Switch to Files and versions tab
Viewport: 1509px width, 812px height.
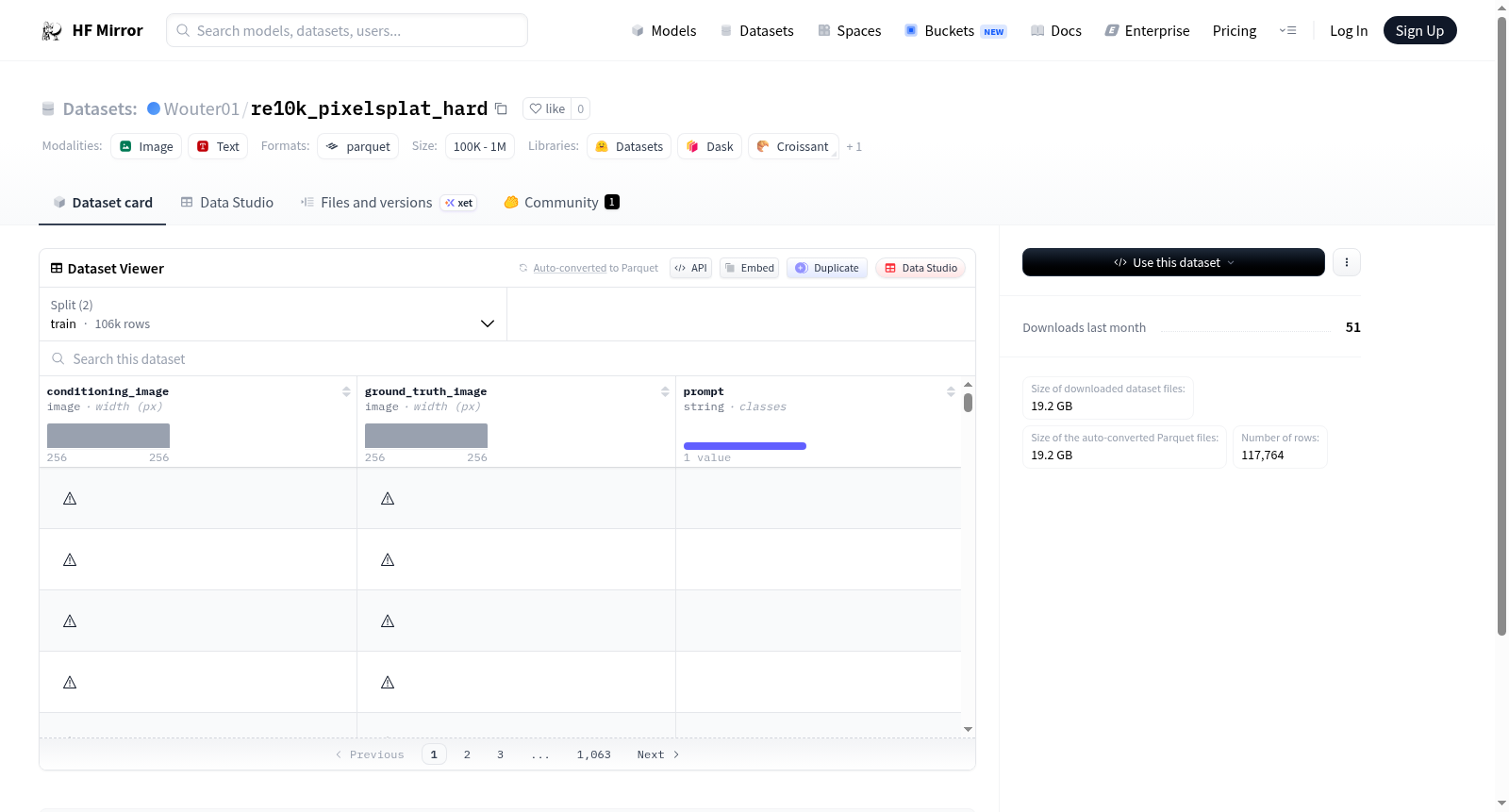389,202
